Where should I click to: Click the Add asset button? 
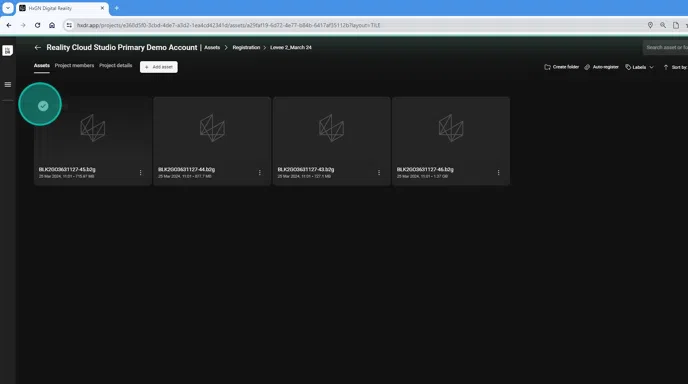click(x=159, y=67)
